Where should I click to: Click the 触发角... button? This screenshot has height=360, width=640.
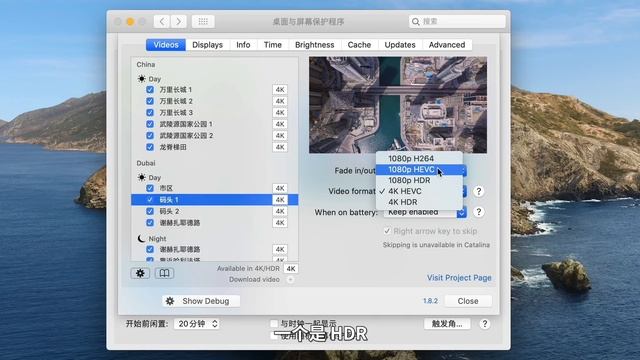(x=447, y=324)
